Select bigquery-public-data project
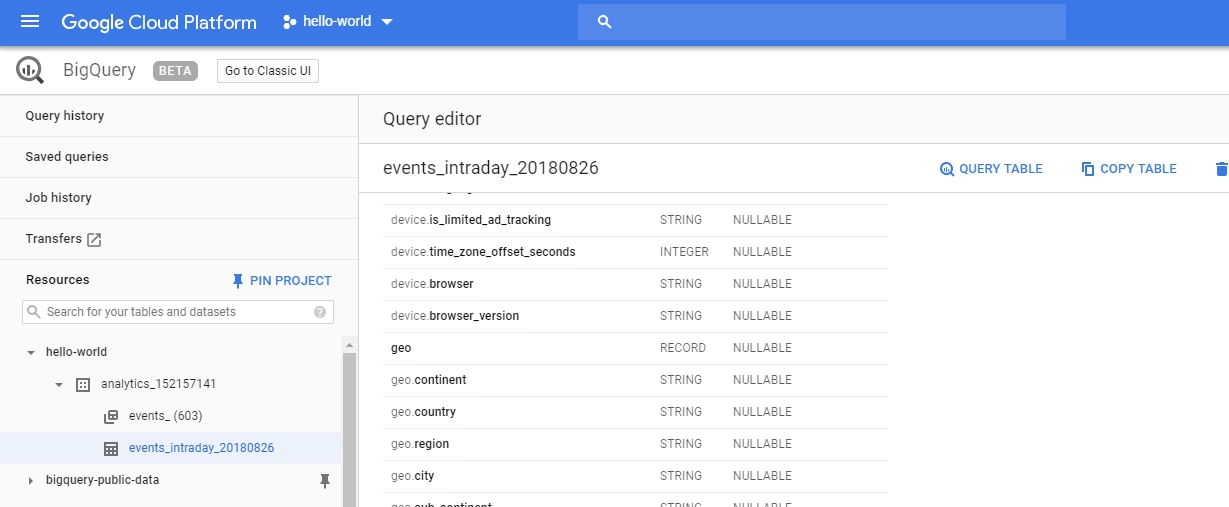The image size is (1229, 507). [x=102, y=480]
